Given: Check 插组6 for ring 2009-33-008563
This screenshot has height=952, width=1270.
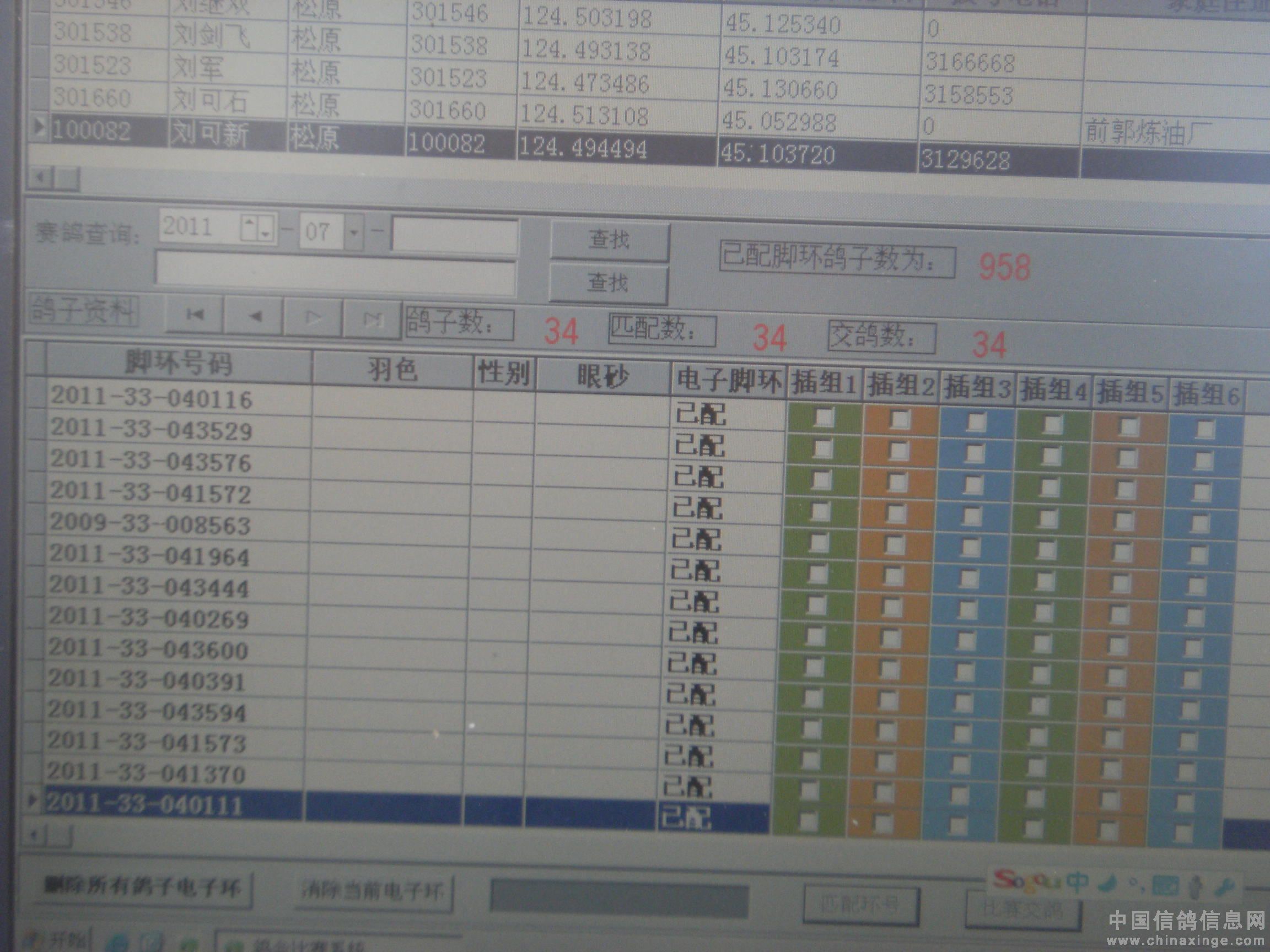Looking at the screenshot, I should [1200, 555].
